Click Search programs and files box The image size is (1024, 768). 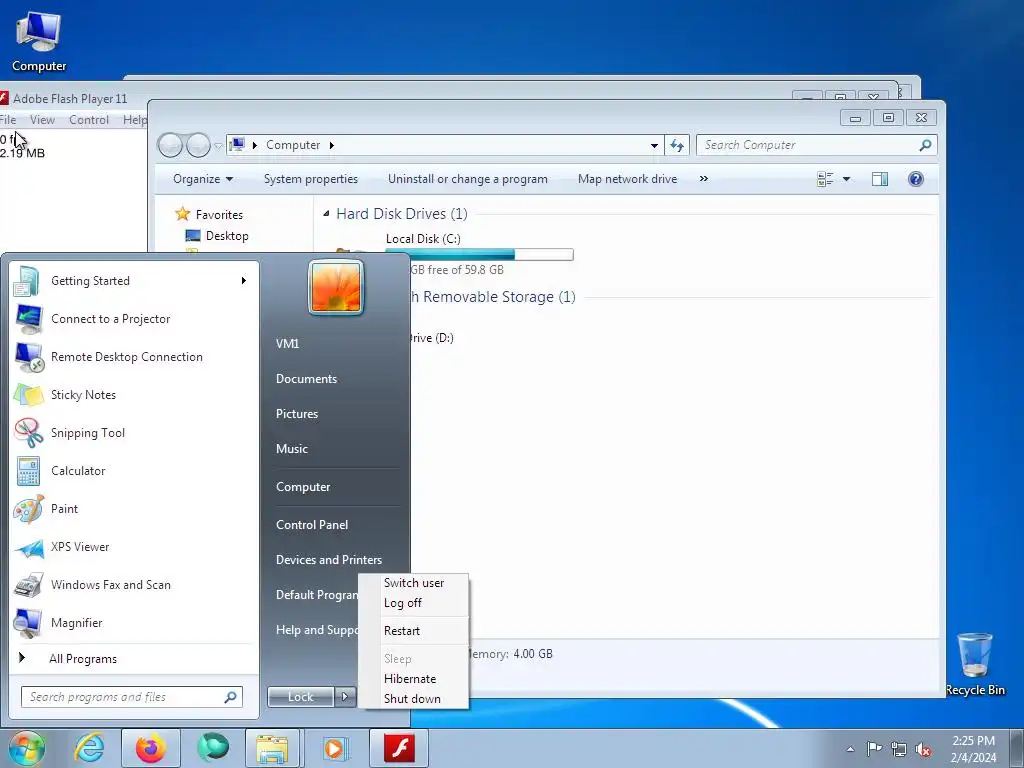tap(131, 697)
